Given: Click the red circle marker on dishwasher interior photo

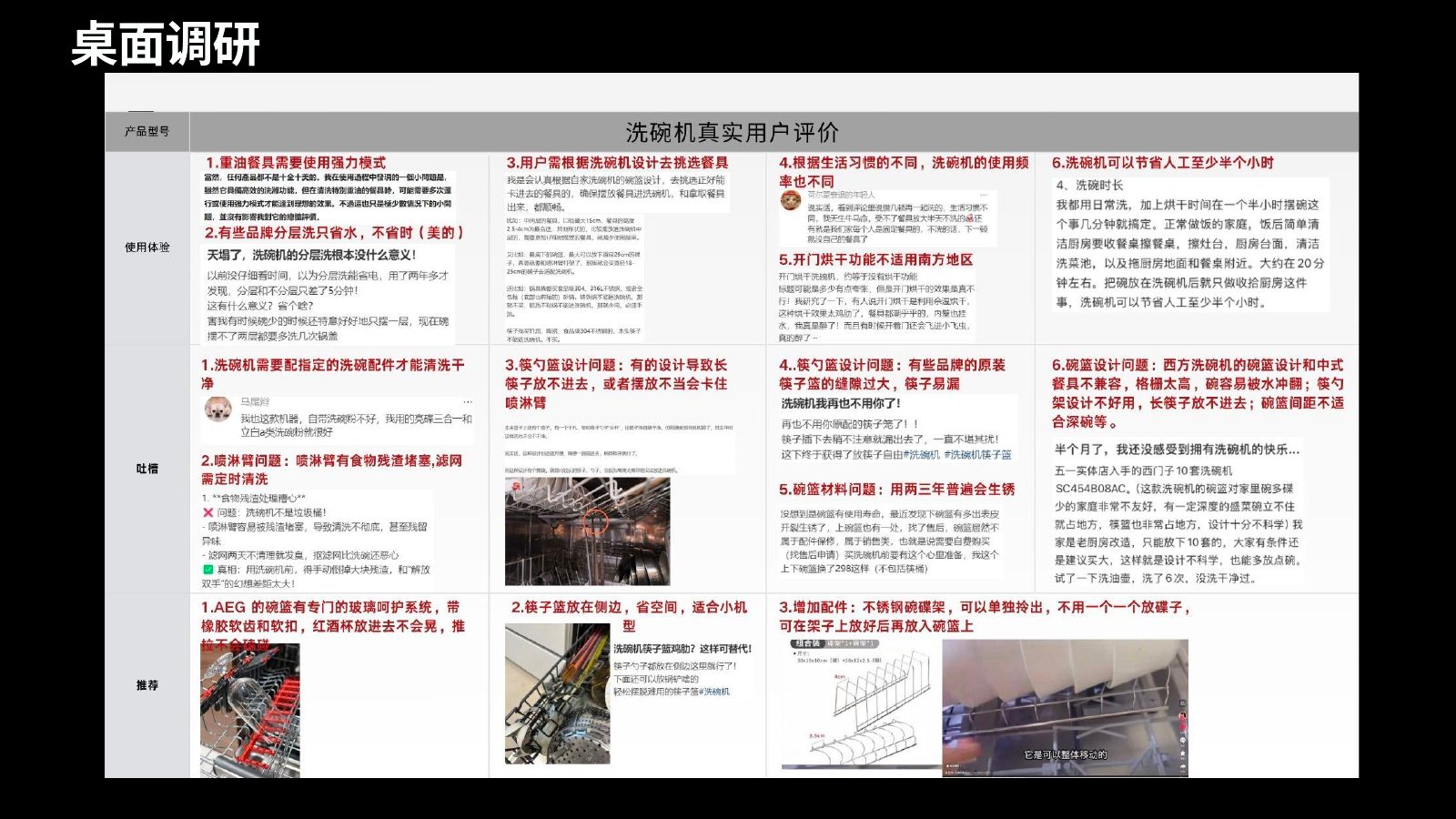Looking at the screenshot, I should [x=595, y=521].
